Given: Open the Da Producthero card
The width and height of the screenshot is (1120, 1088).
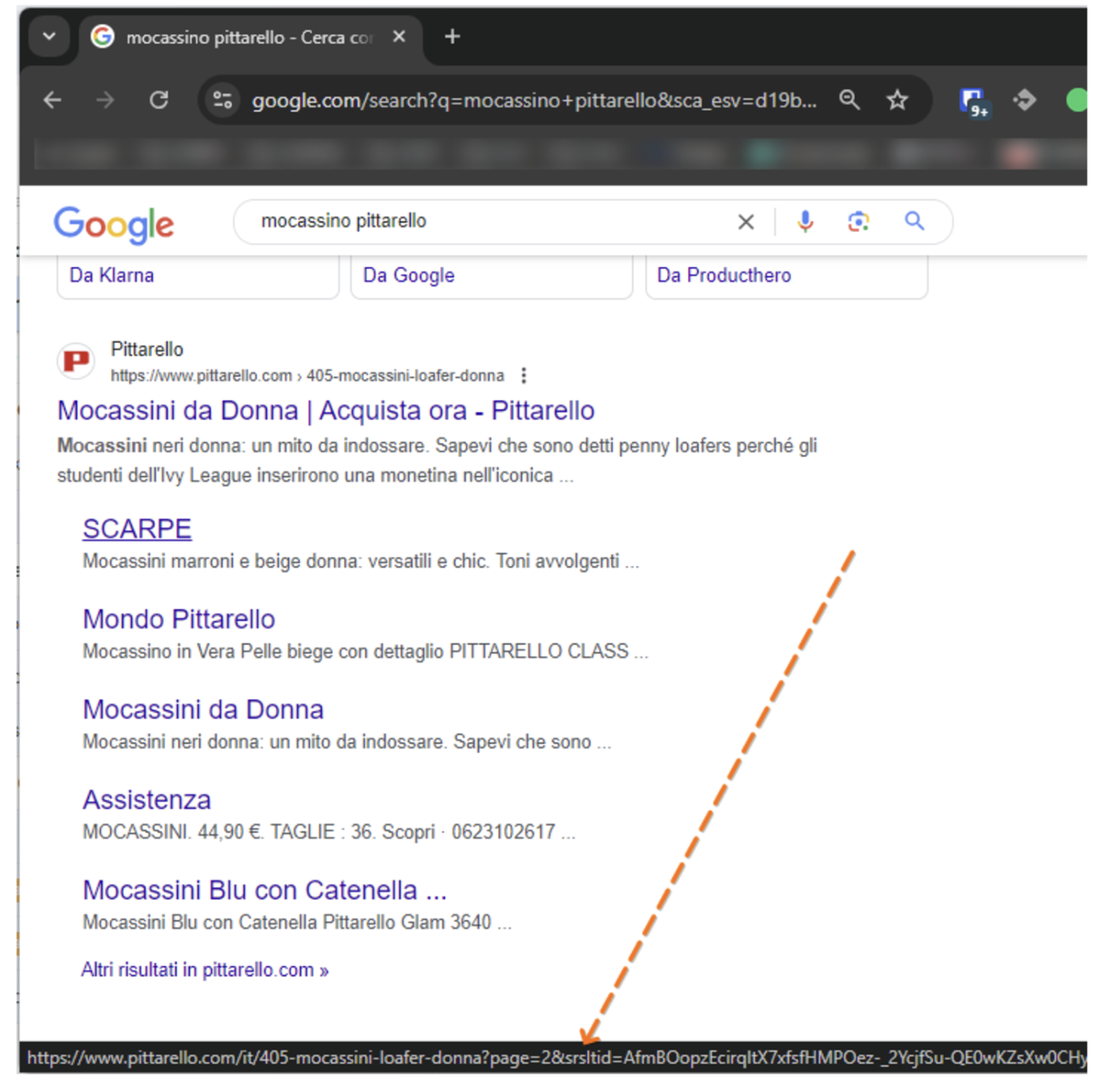Looking at the screenshot, I should coord(786,276).
